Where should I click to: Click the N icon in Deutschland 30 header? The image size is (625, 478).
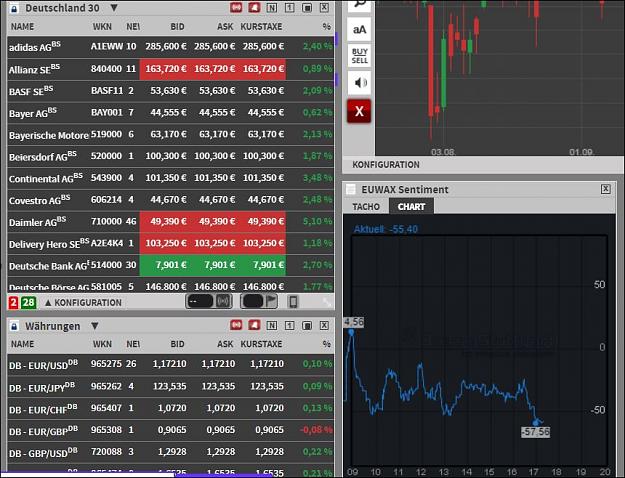pyautogui.click(x=272, y=8)
